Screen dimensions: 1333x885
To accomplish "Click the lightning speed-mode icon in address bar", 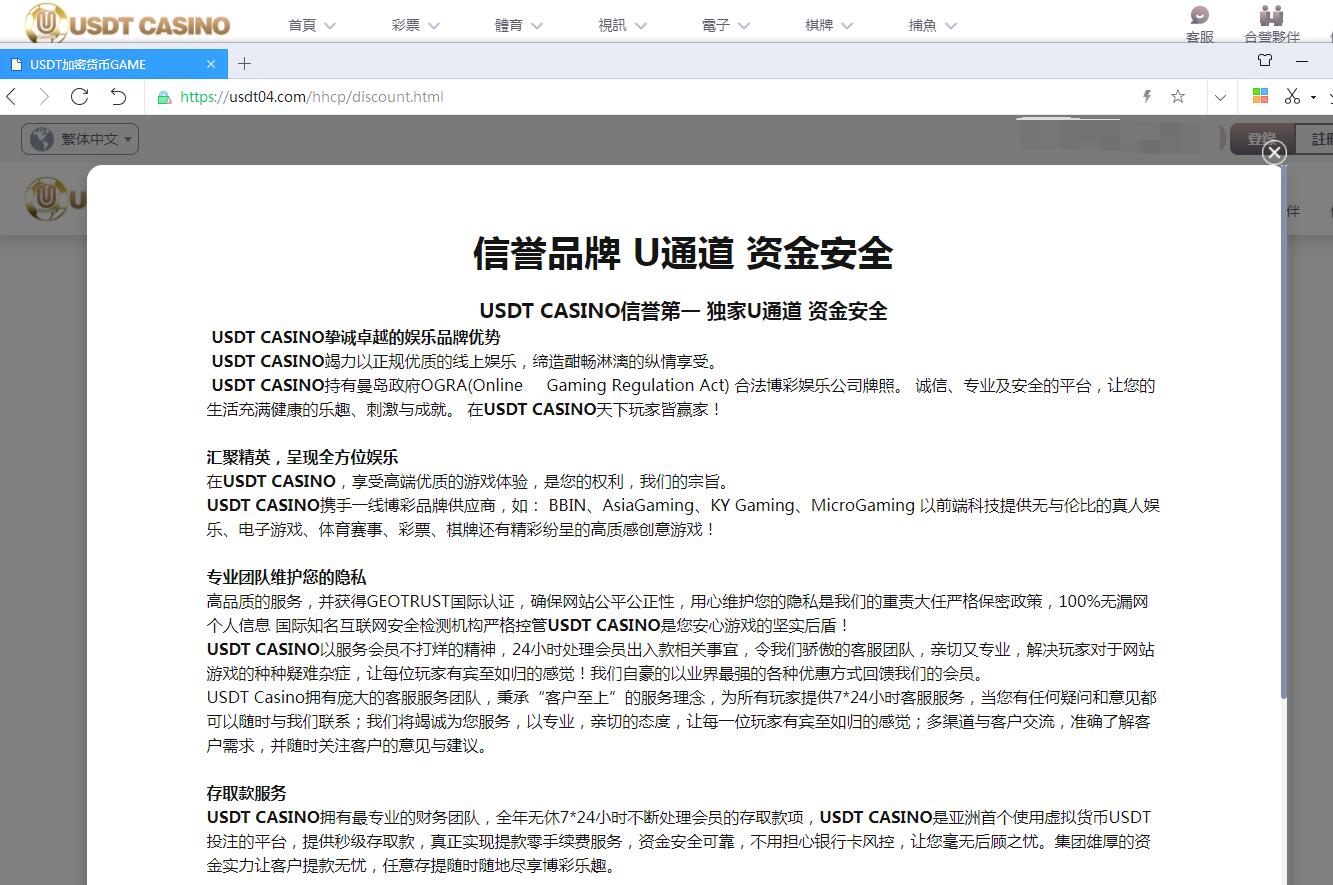I will pos(1147,97).
